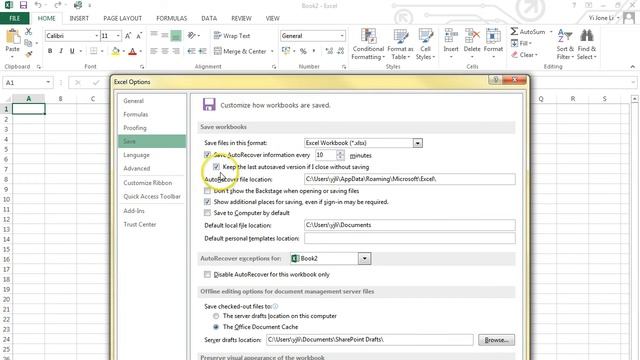The width and height of the screenshot is (640, 360).
Task: Click the Wrap Text button
Action: click(232, 36)
